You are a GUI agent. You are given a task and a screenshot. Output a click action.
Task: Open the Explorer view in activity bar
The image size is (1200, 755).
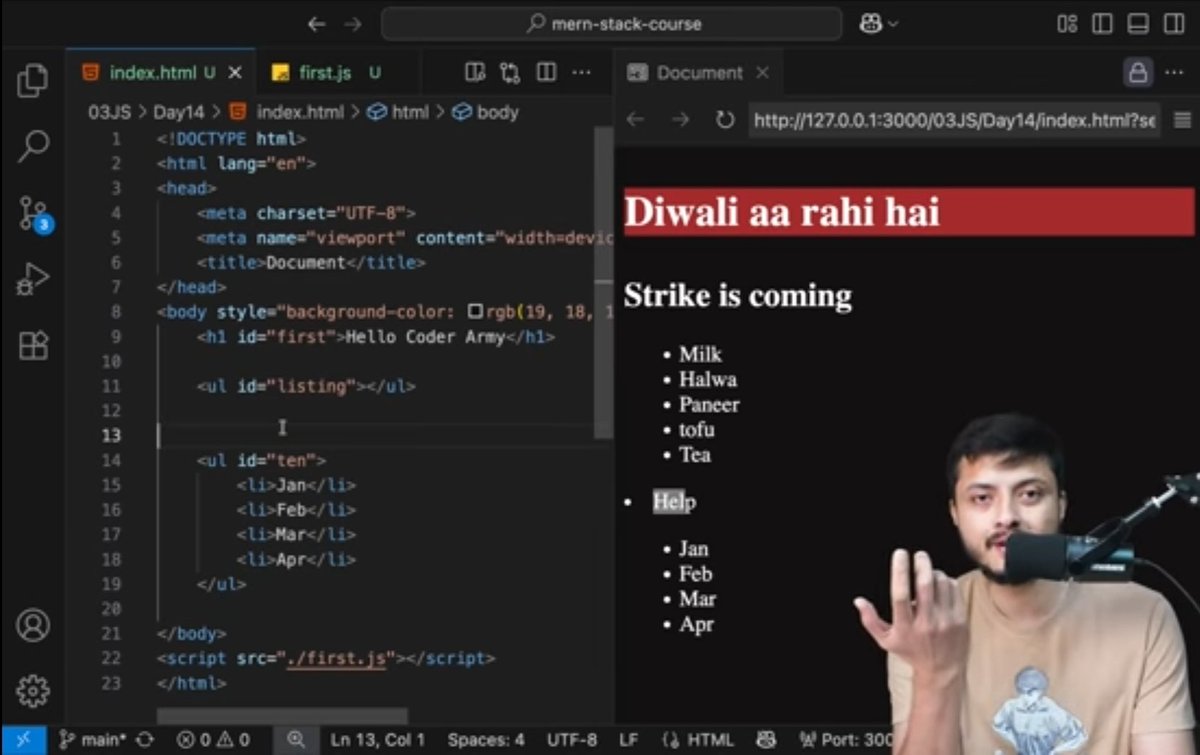[x=33, y=80]
